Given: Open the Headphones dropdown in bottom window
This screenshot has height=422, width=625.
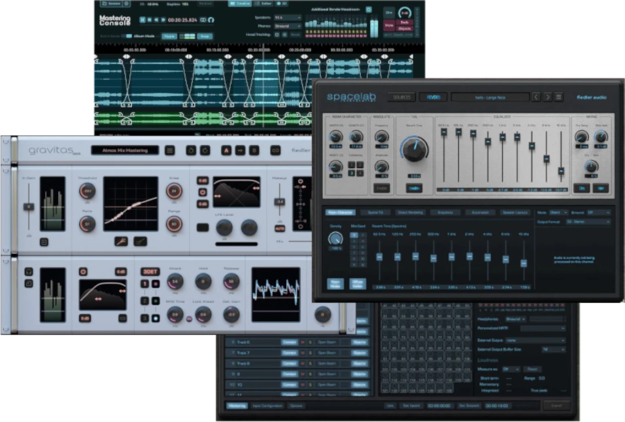Looking at the screenshot, I should click(515, 319).
